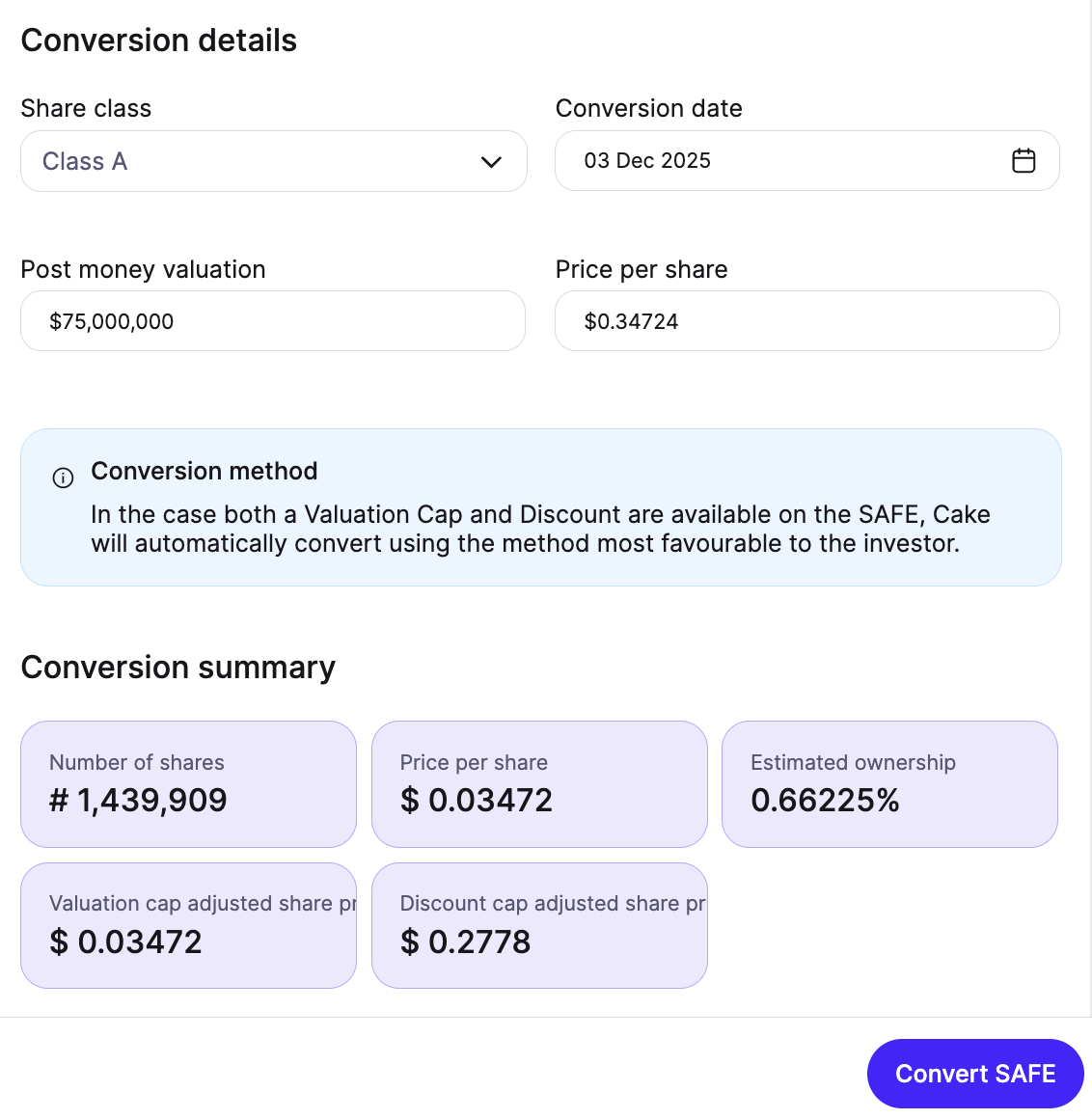Open the calendar icon in Conversion date
The height and width of the screenshot is (1119, 1092).
tap(1024, 161)
